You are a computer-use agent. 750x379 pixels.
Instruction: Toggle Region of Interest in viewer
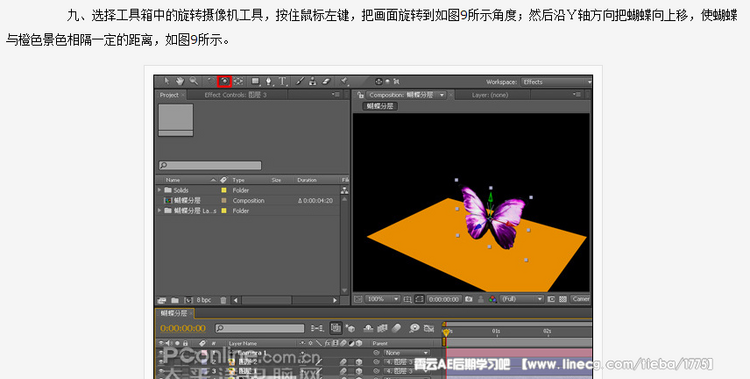[x=551, y=299]
